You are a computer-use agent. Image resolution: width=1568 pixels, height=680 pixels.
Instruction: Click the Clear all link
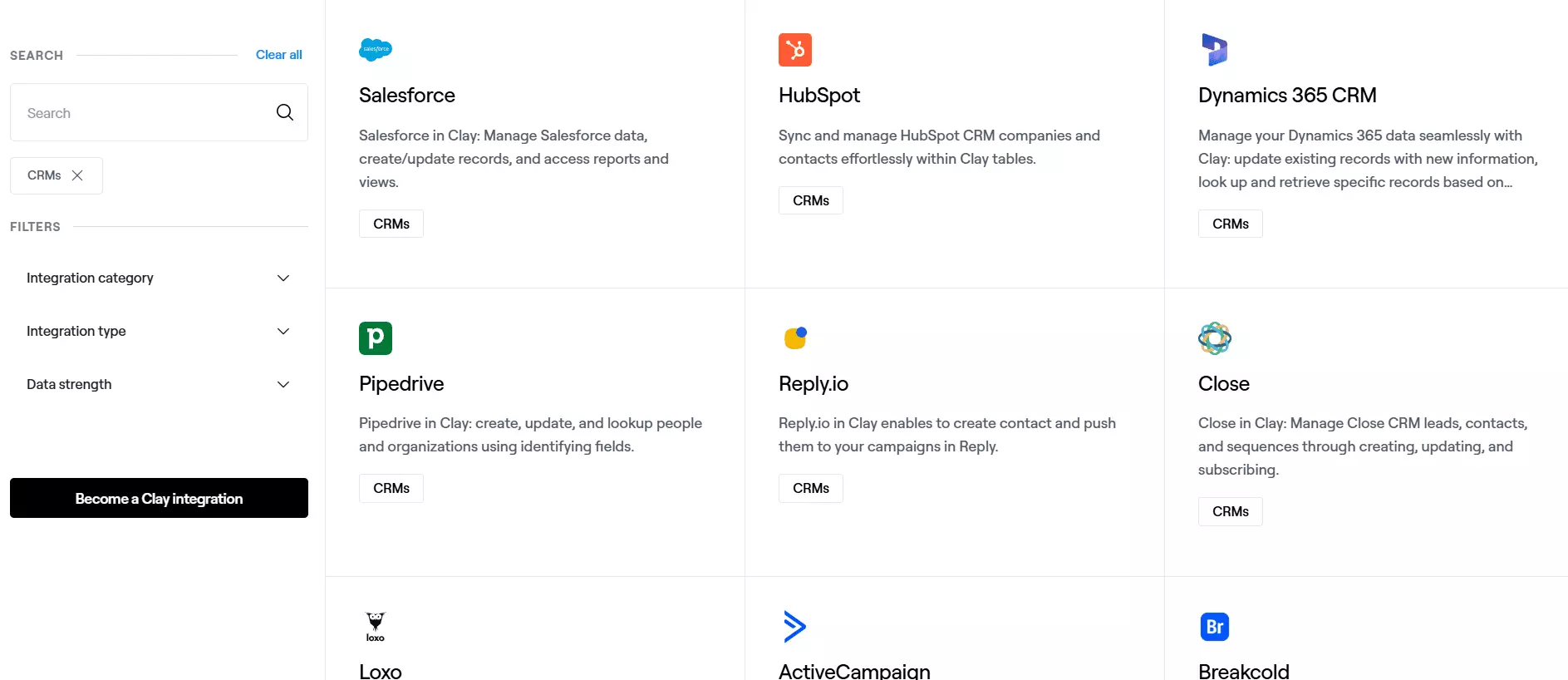pos(278,54)
